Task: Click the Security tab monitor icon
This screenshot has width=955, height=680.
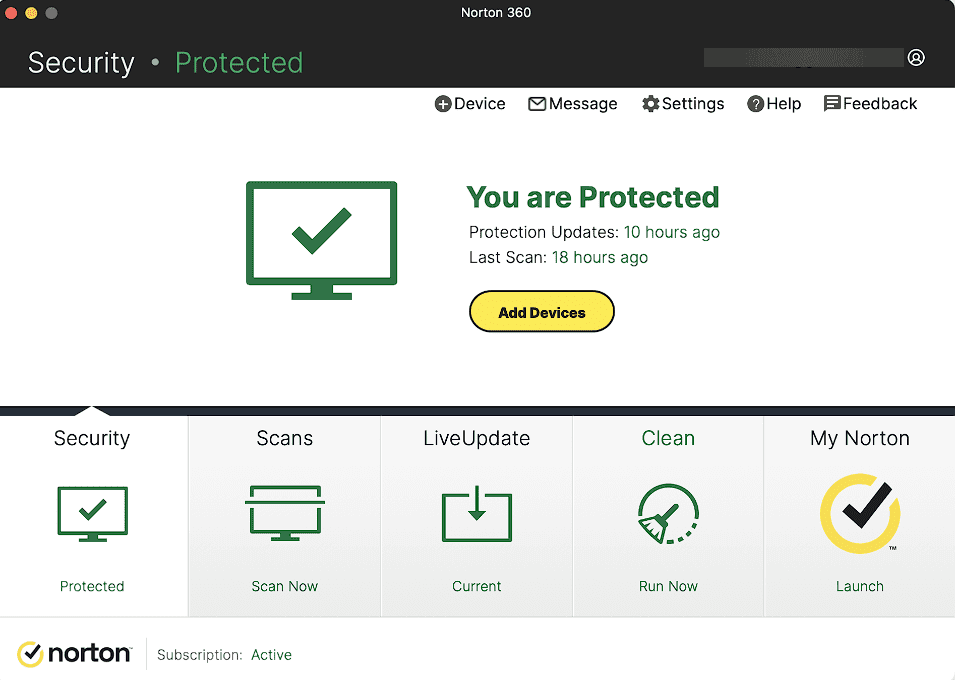Action: point(93,514)
